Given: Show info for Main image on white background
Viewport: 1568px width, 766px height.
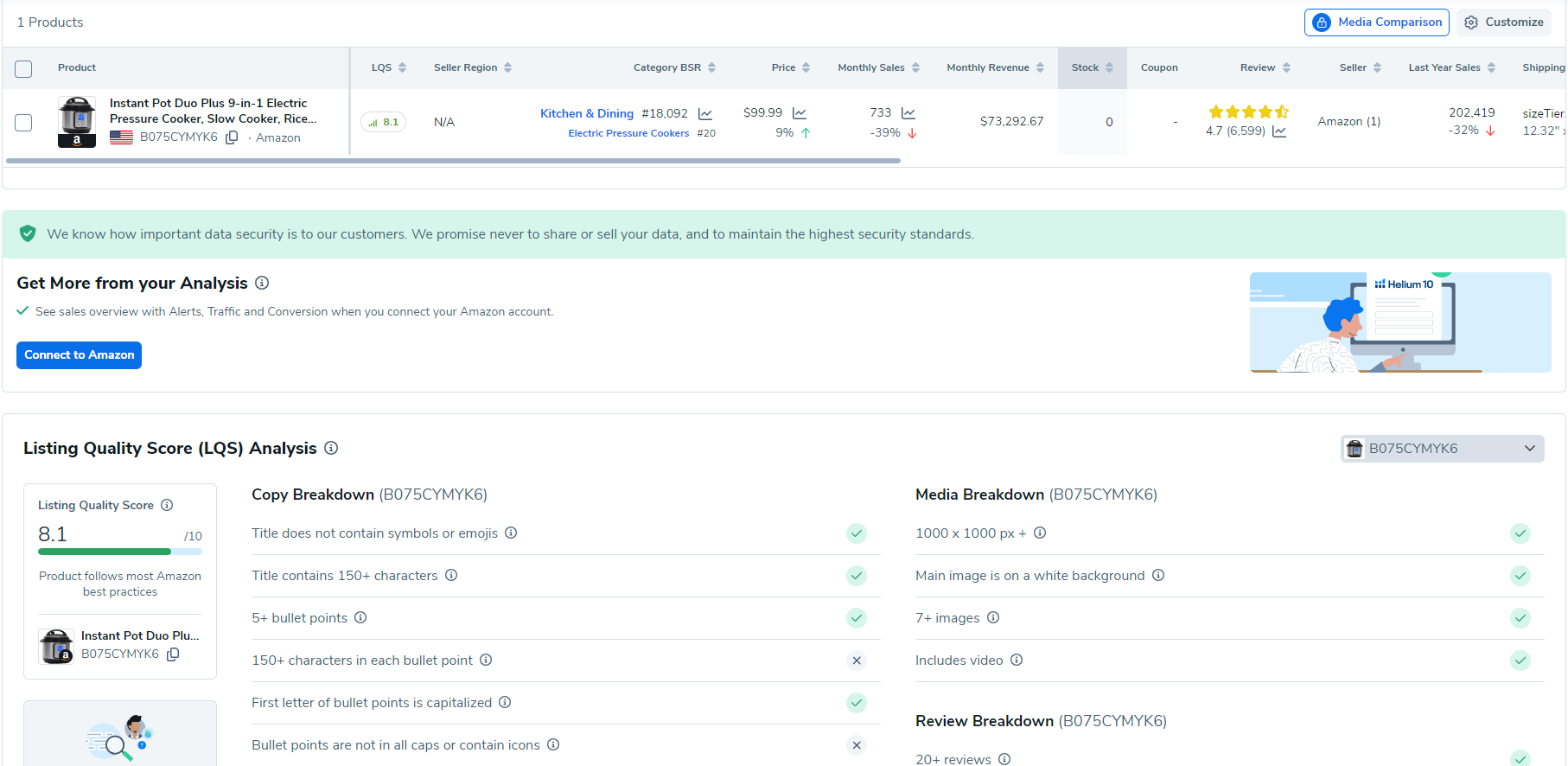Looking at the screenshot, I should click(1158, 575).
